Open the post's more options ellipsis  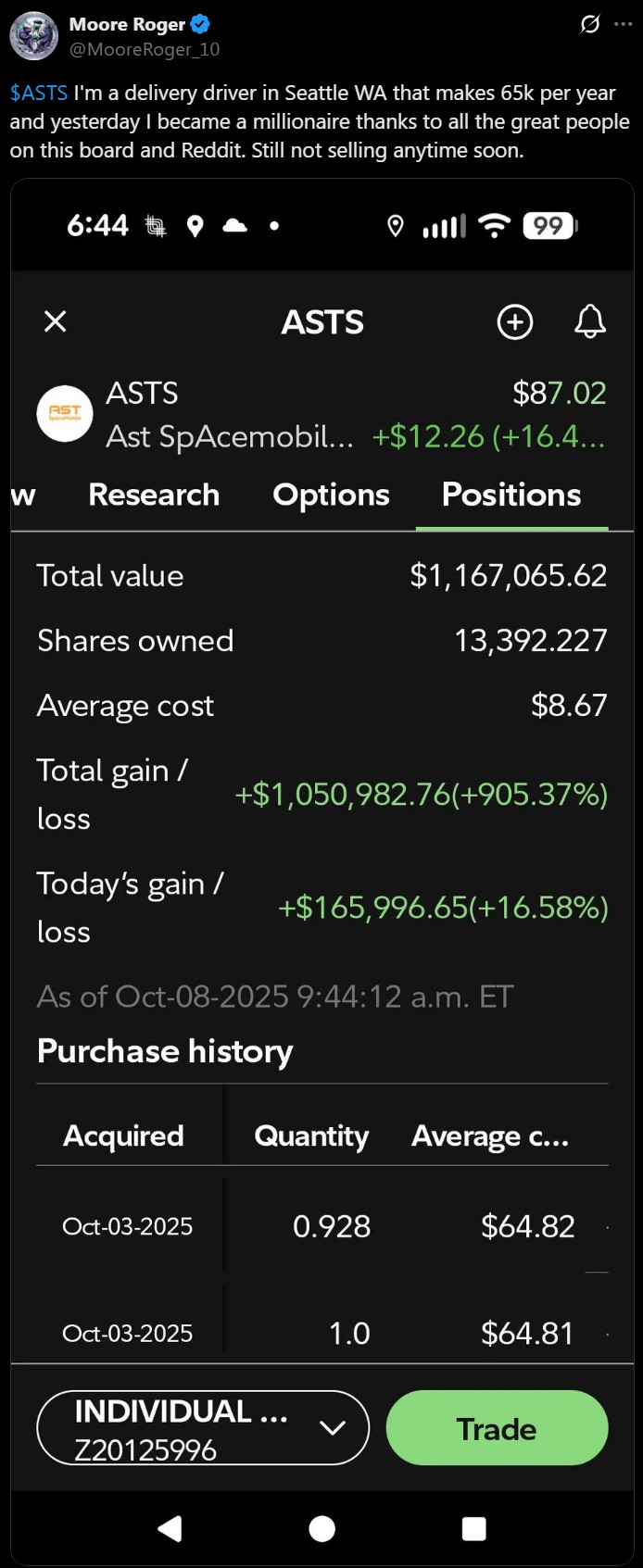coord(624,24)
